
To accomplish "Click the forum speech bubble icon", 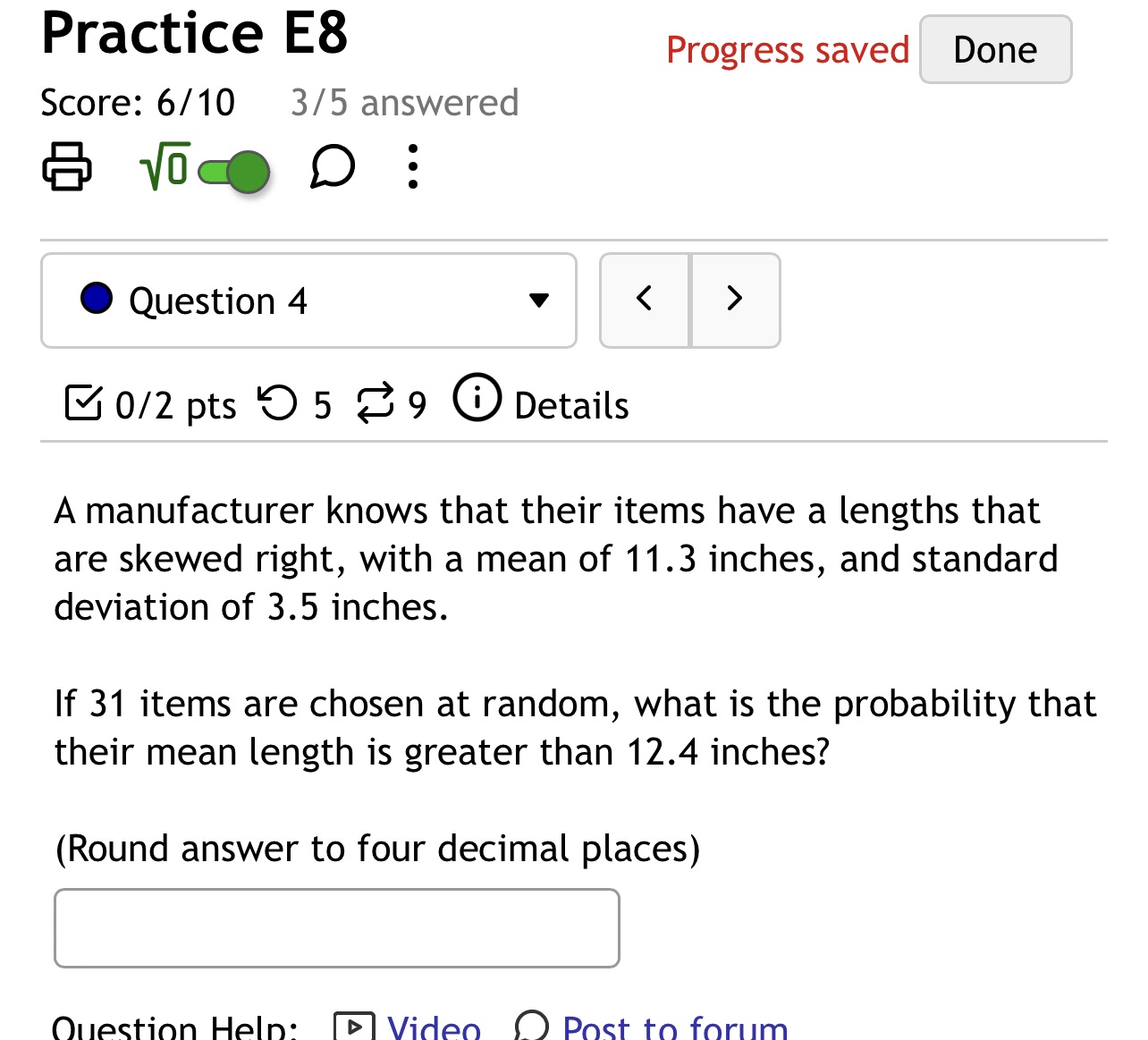I will (531, 1027).
